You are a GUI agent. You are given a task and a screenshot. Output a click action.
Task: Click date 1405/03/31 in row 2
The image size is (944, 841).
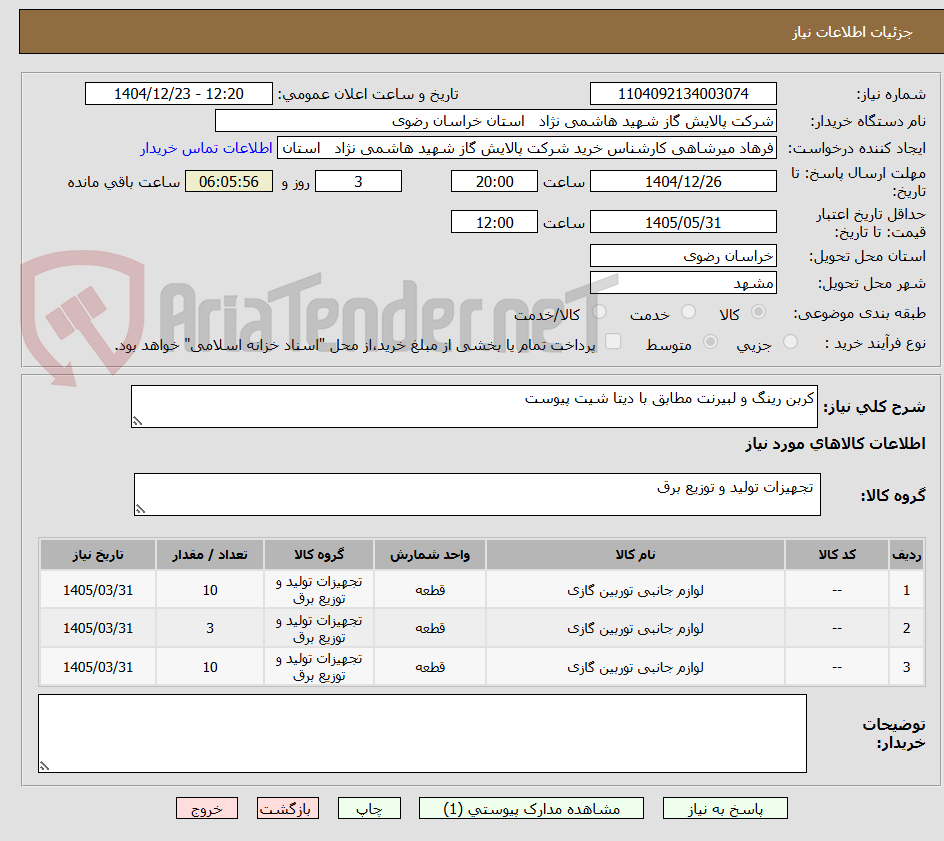click(98, 628)
